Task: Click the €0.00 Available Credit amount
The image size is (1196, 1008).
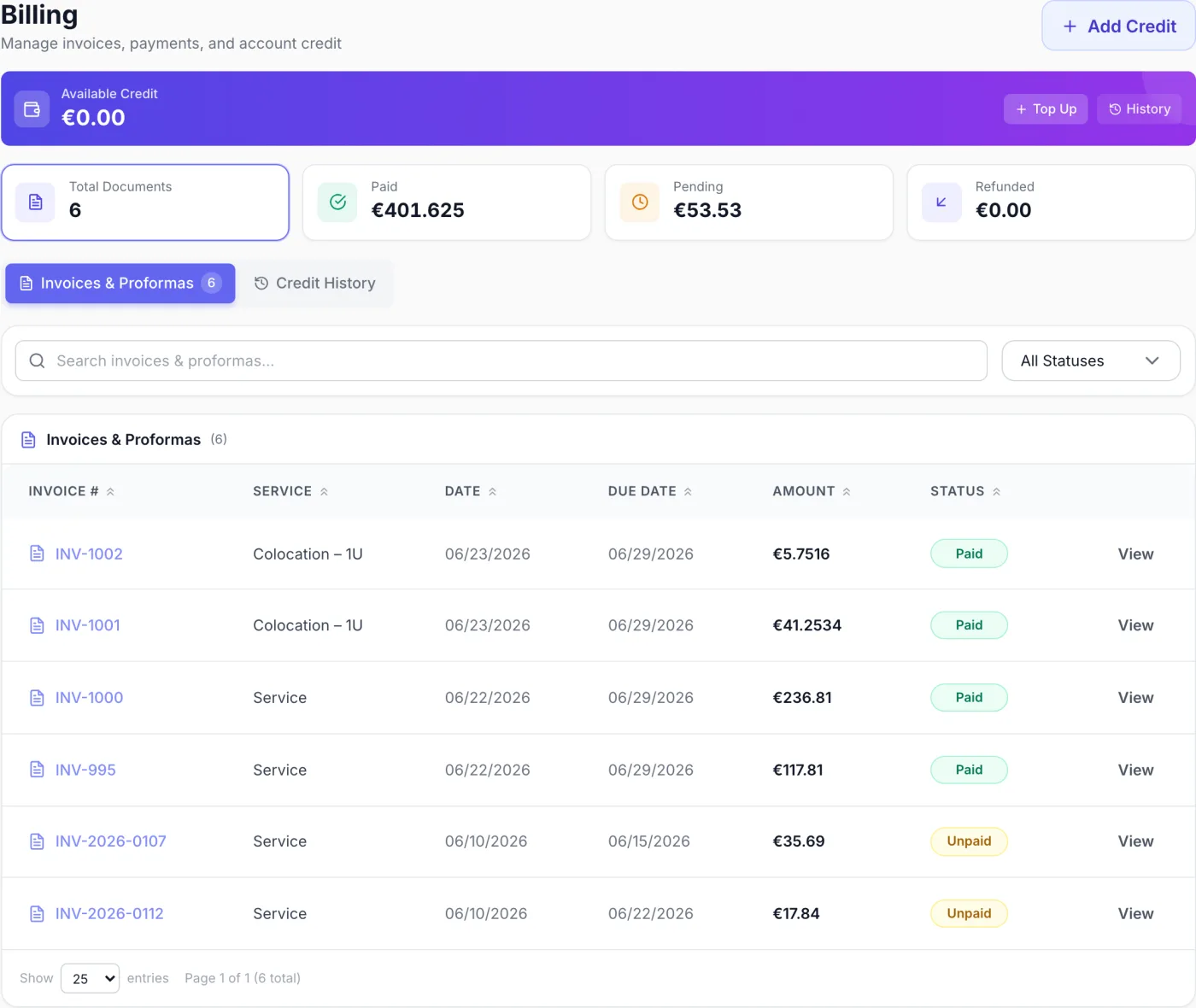Action: (x=93, y=118)
